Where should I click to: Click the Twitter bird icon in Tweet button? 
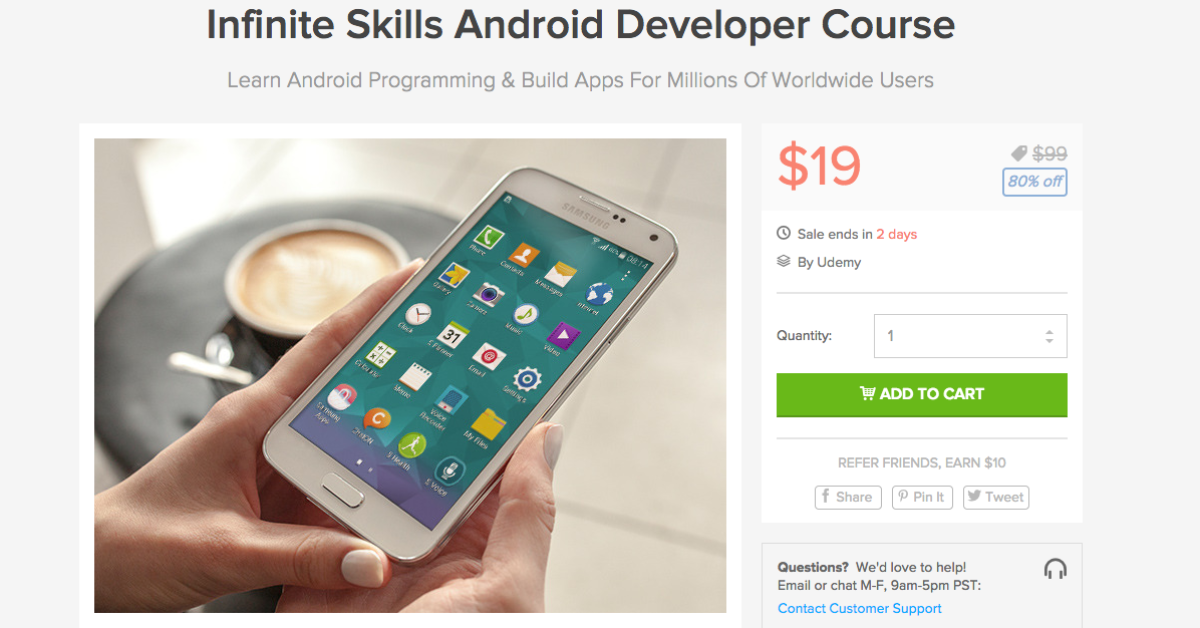(x=974, y=496)
